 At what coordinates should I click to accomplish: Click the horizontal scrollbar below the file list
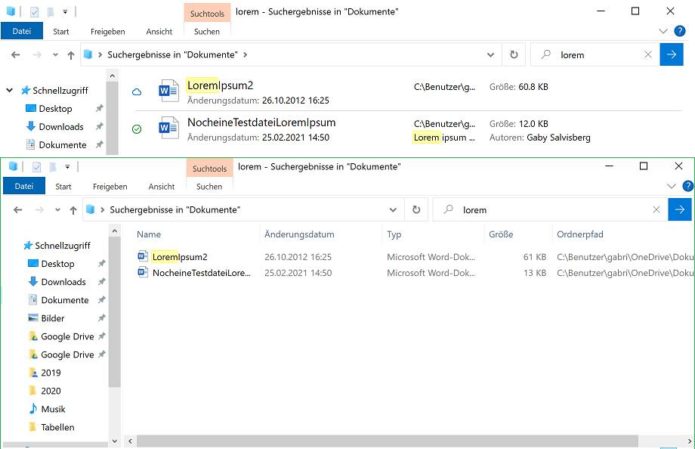tap(400, 440)
